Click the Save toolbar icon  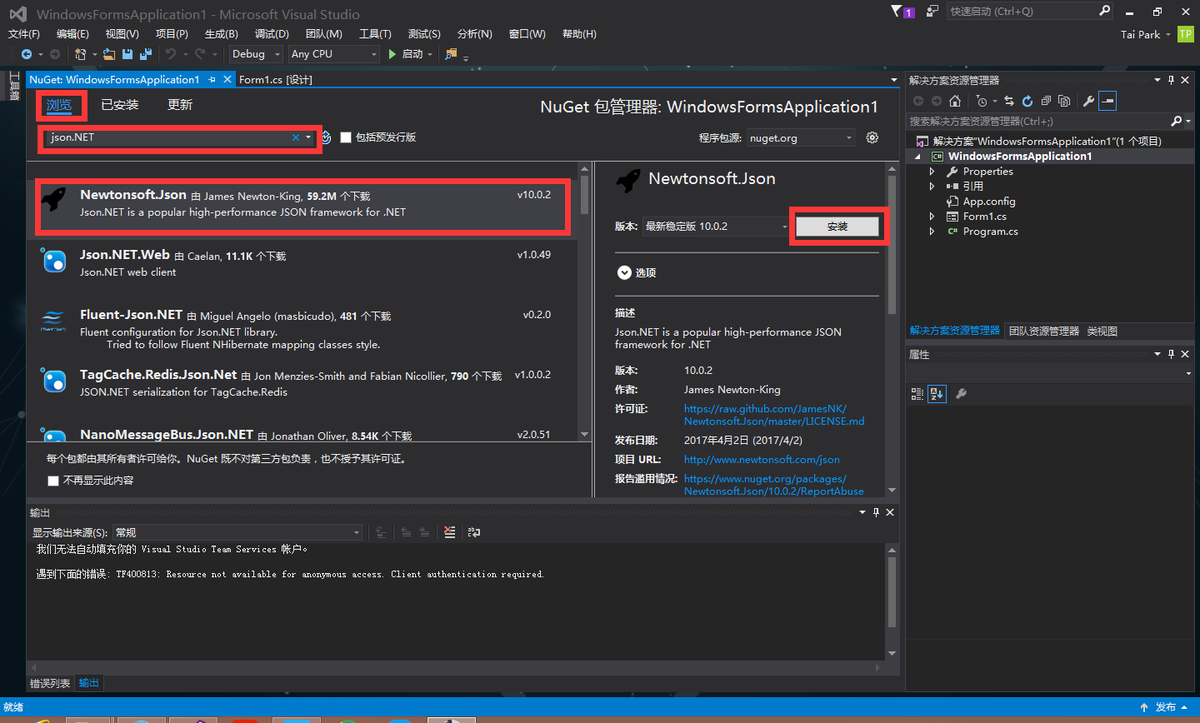[128, 54]
